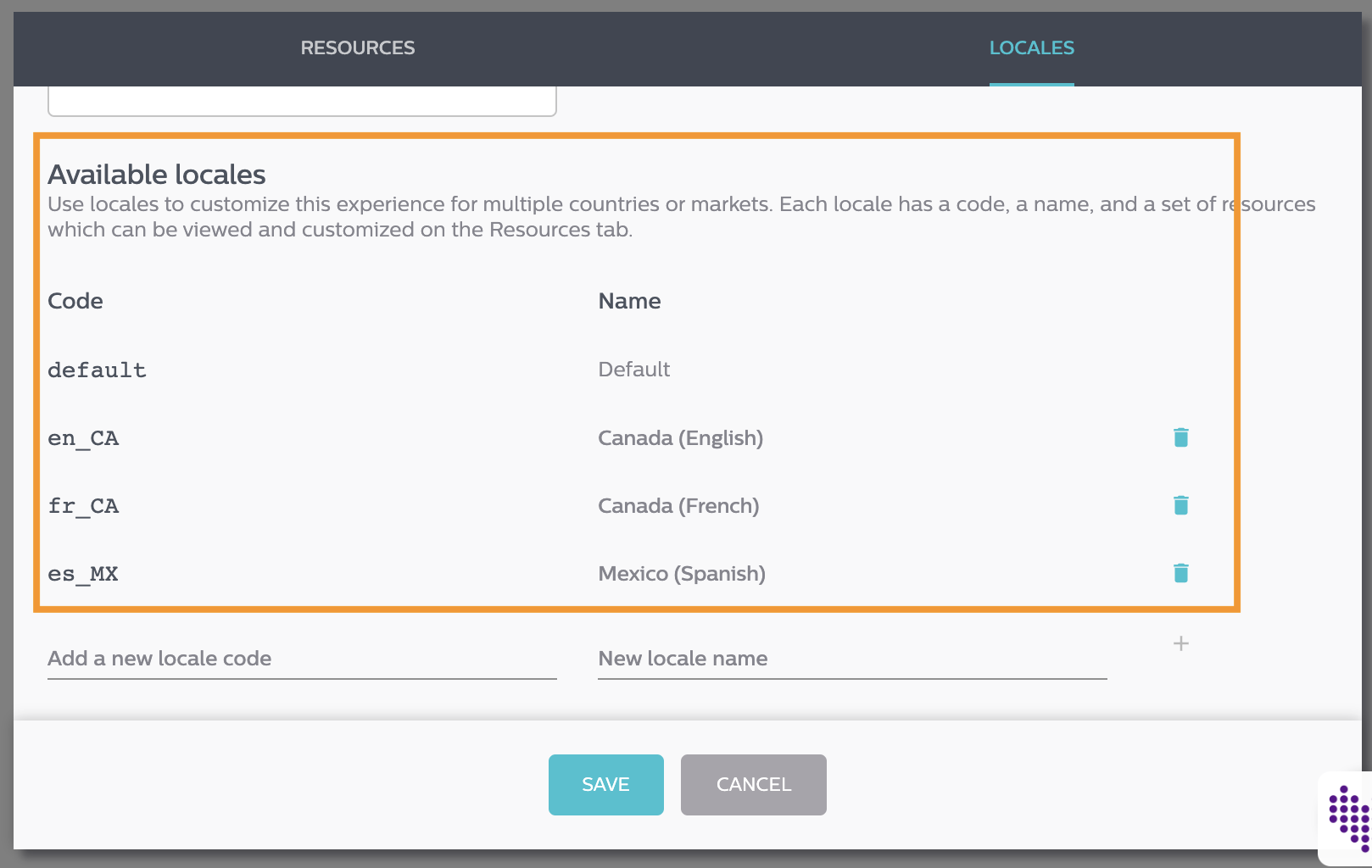
Task: Select the 'default' locale code
Action: pyautogui.click(x=97, y=370)
